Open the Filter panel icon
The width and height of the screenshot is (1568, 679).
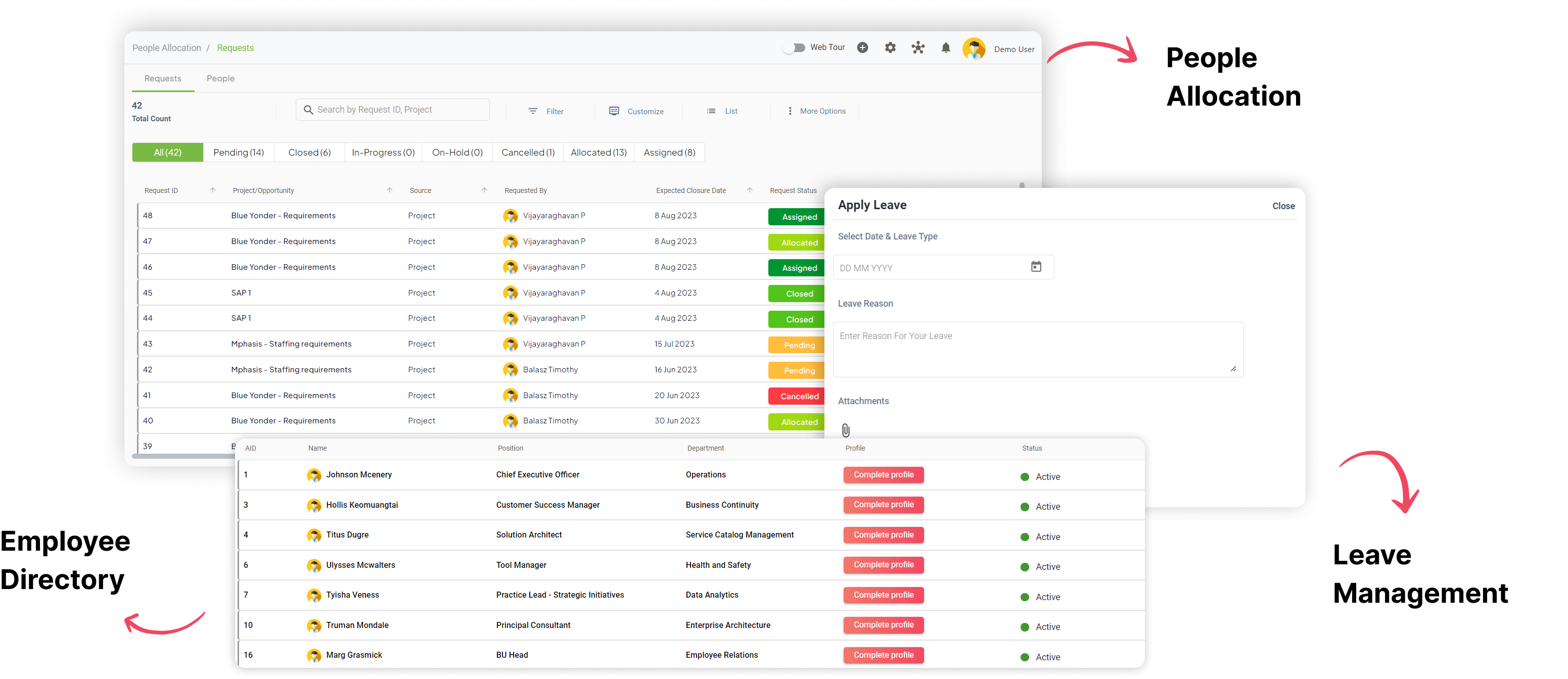534,111
